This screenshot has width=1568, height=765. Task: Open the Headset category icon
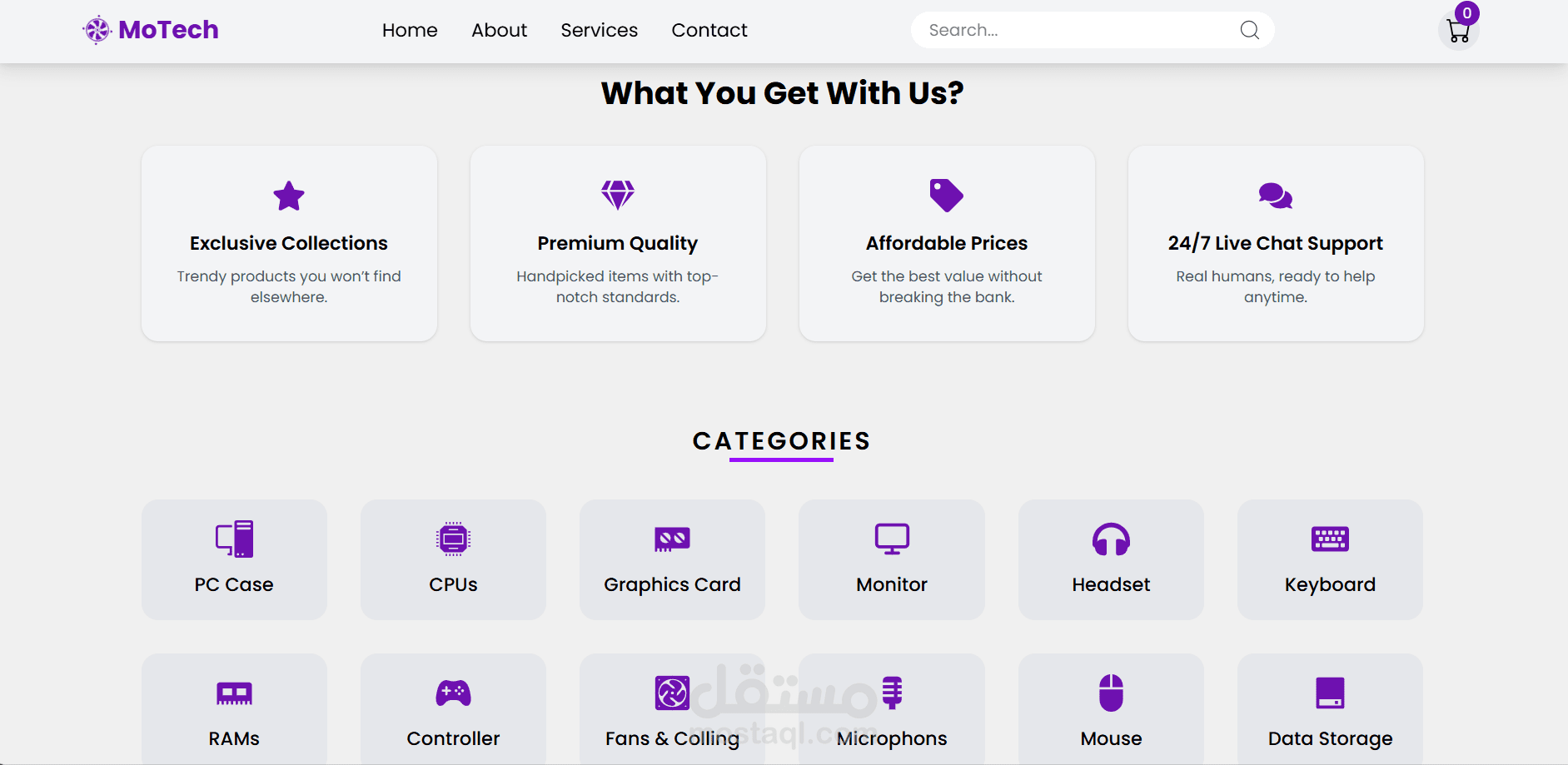(1111, 539)
